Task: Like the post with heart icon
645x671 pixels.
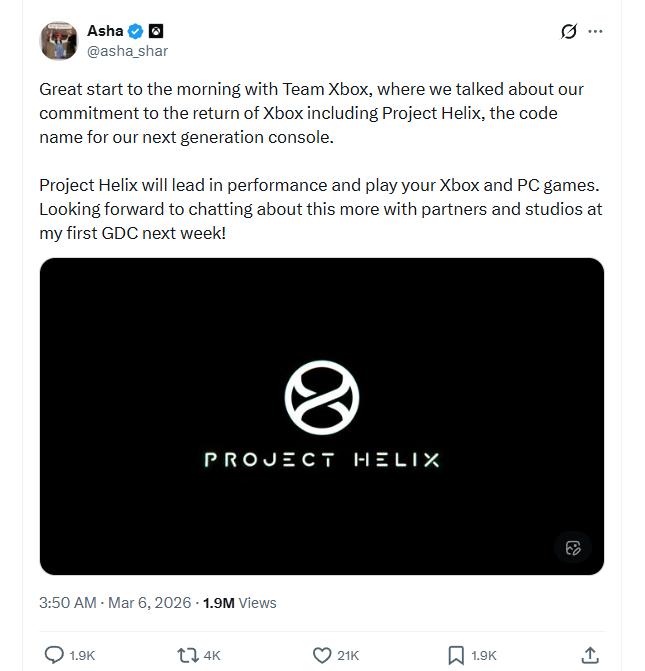Action: pos(322,655)
